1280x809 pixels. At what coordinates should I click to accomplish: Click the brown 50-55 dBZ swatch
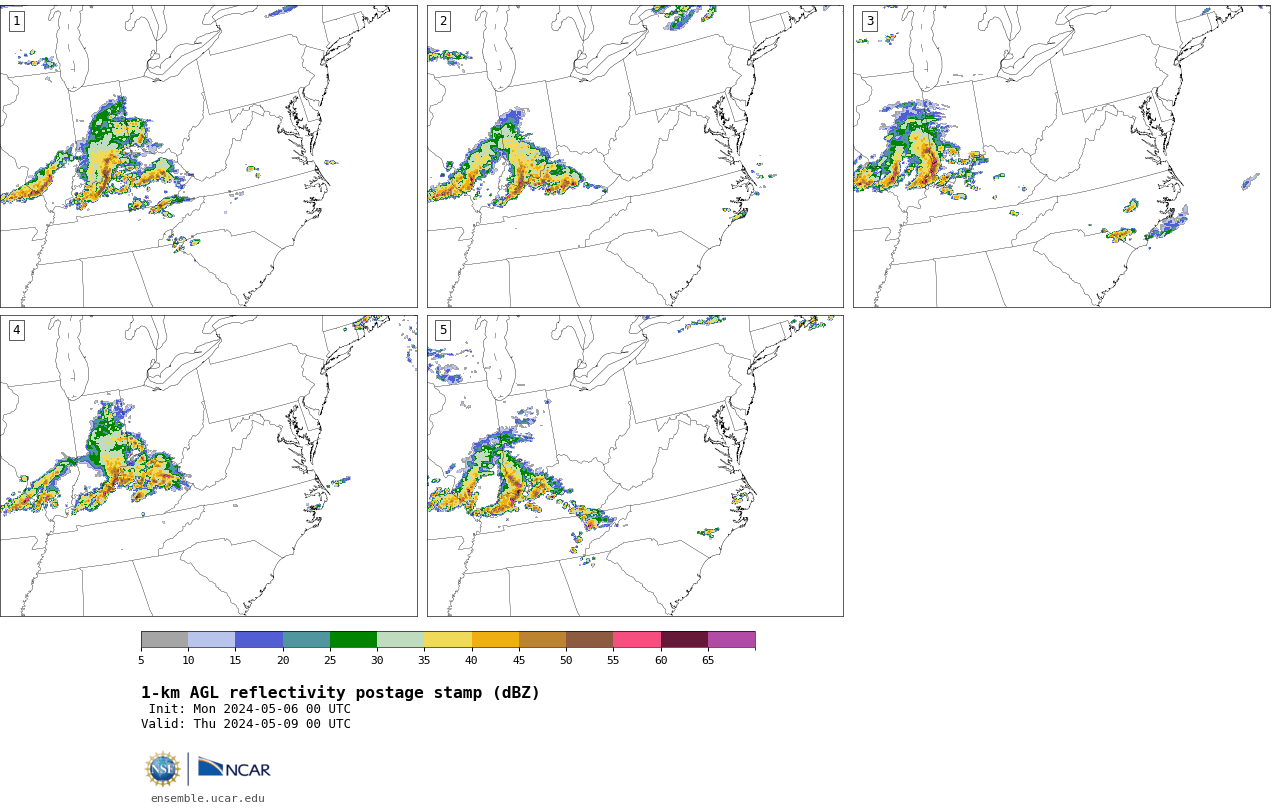[589, 640]
